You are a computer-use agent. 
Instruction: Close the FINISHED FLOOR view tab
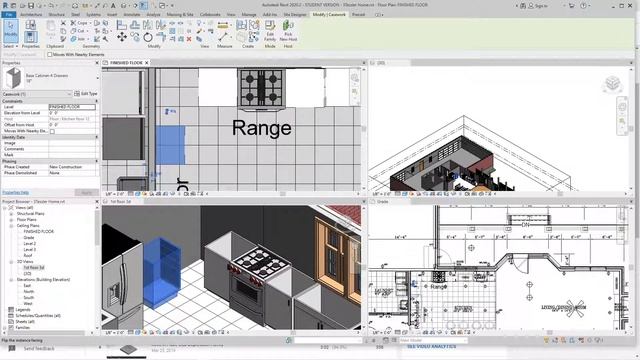point(147,63)
